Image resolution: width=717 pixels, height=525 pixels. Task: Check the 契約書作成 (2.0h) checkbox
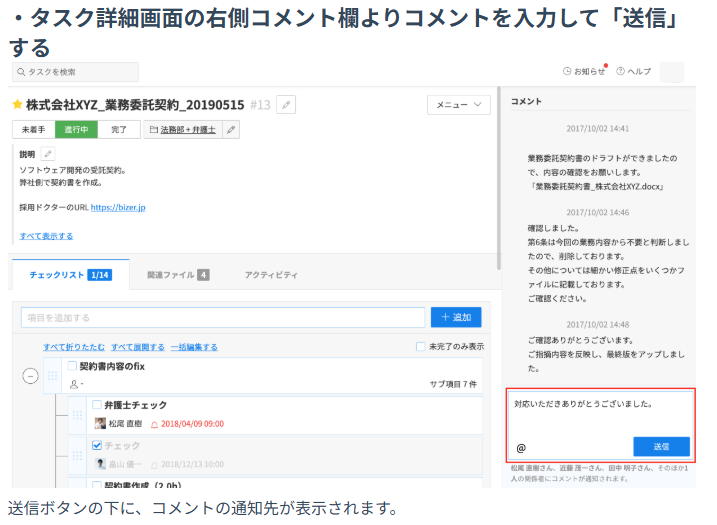tap(96, 484)
